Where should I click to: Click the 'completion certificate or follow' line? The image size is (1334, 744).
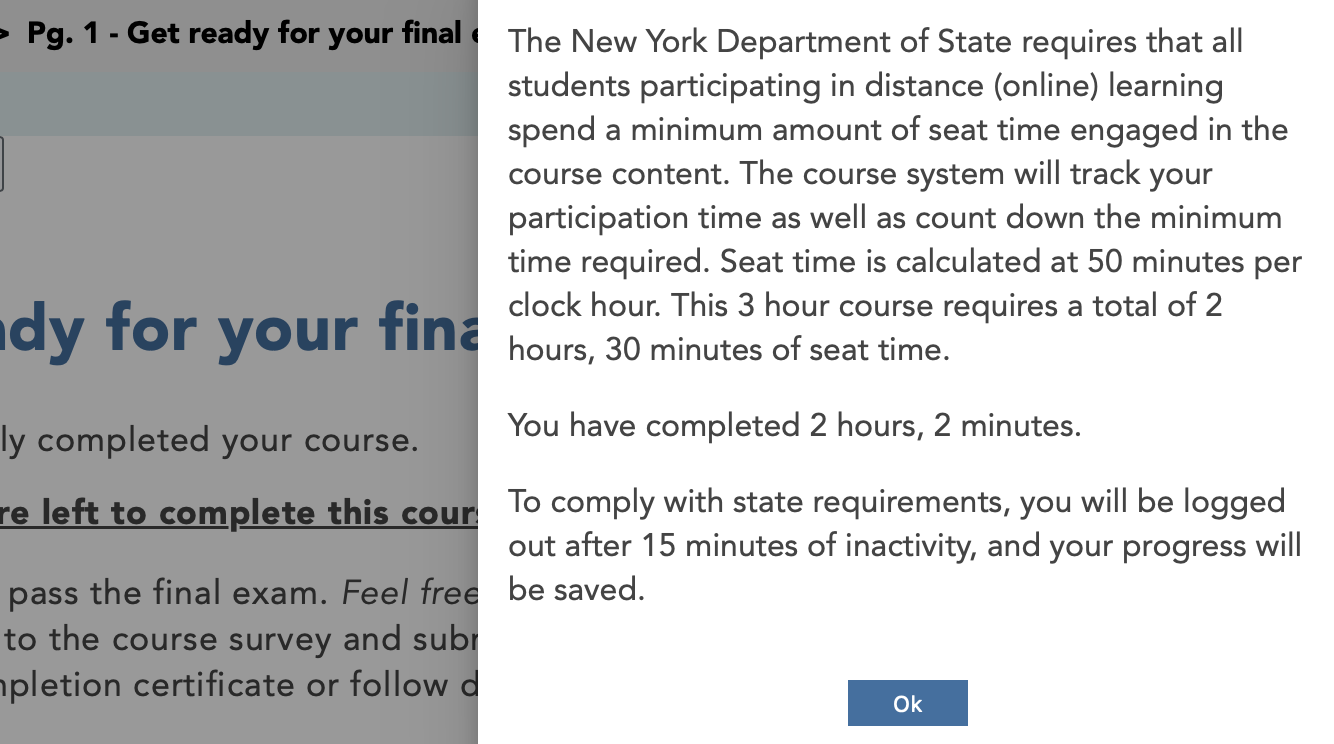tap(240, 685)
